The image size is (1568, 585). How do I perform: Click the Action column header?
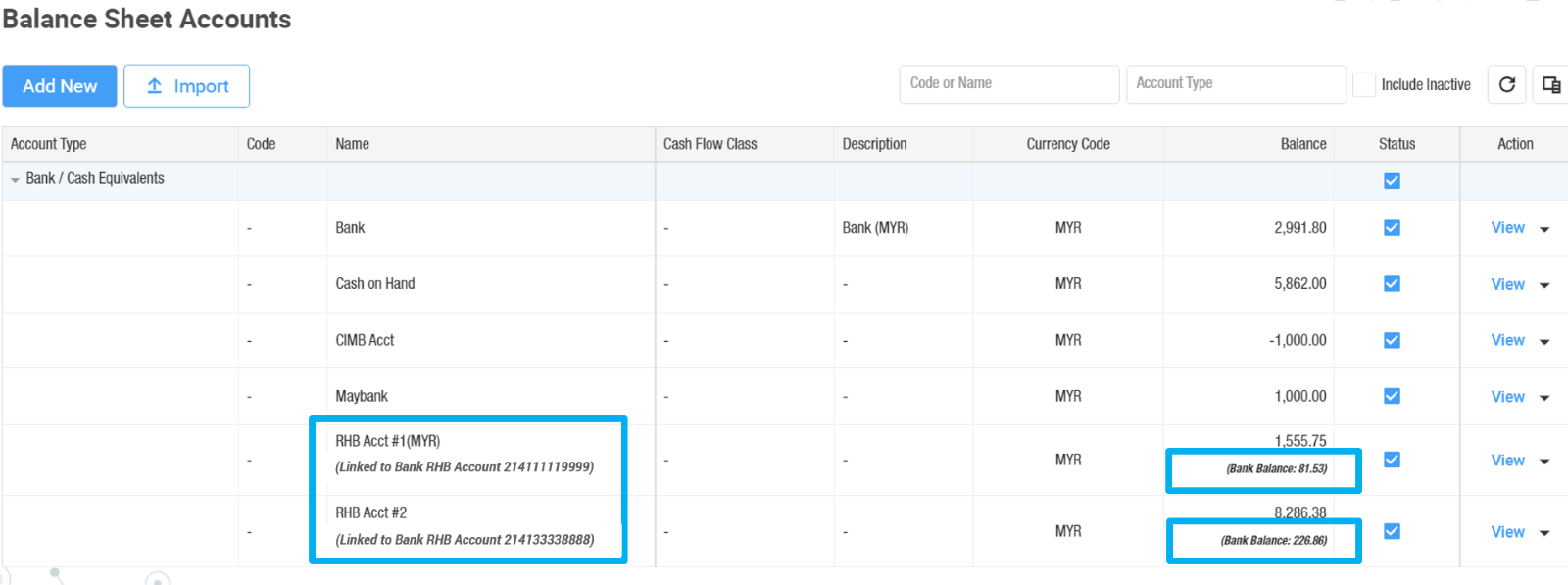point(1515,144)
